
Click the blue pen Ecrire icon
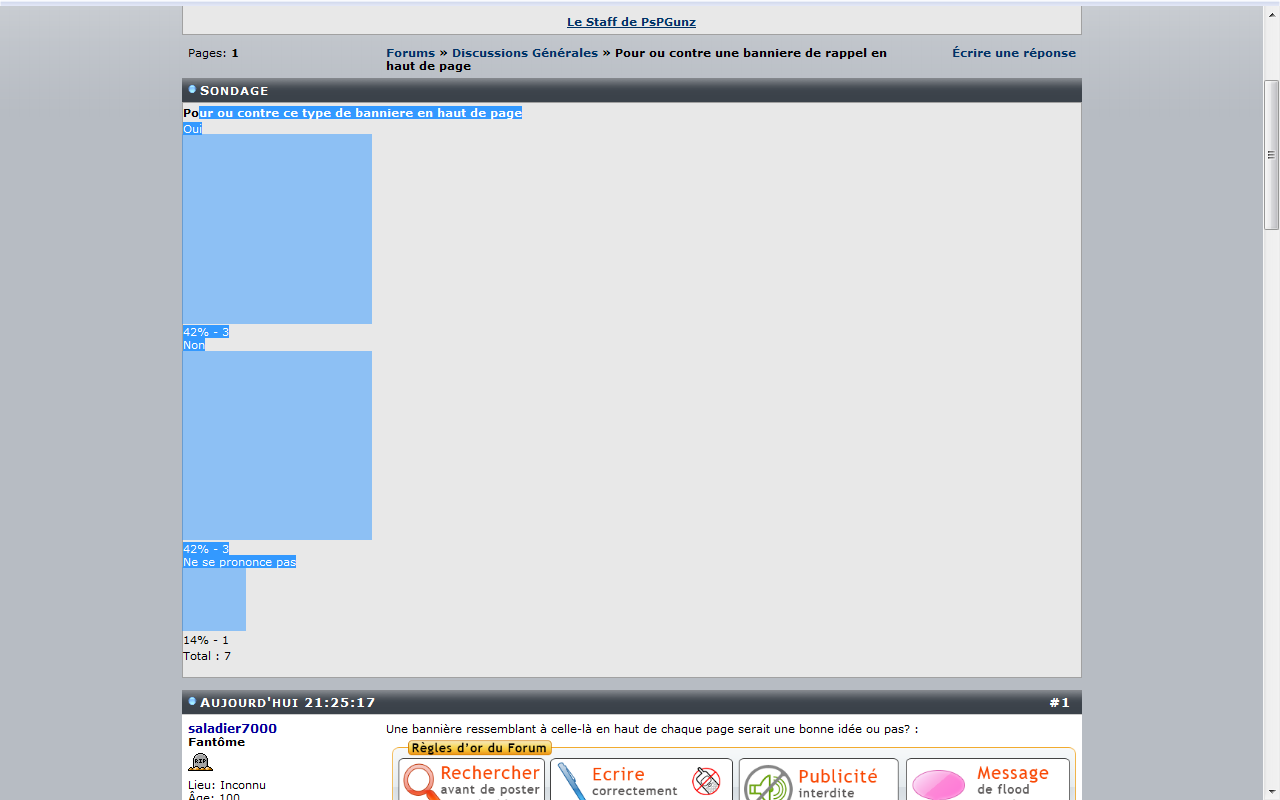pyautogui.click(x=570, y=782)
